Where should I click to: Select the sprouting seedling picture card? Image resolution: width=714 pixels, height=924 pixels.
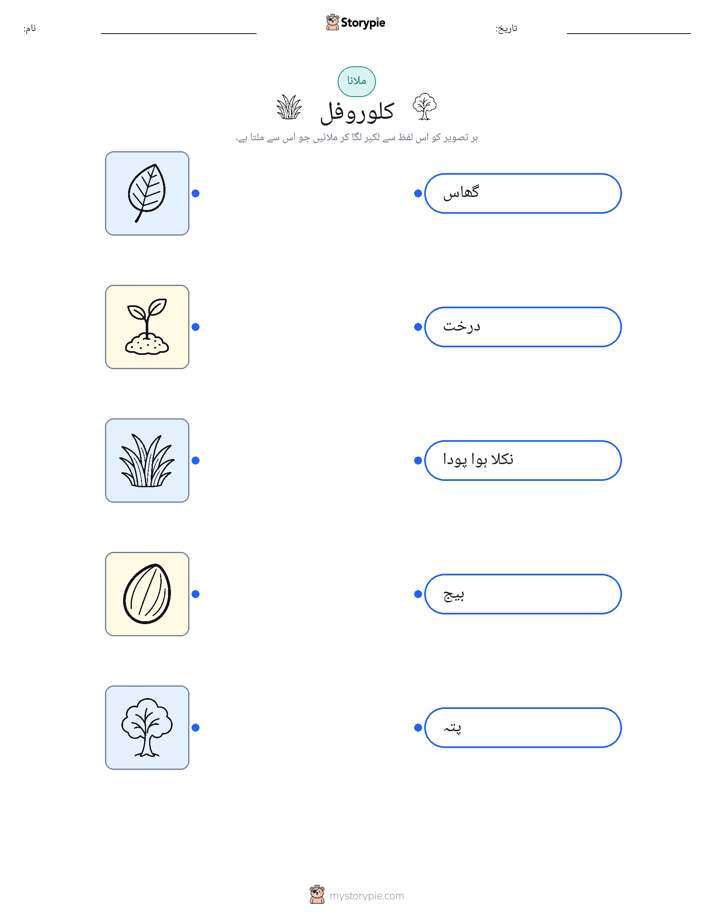(147, 327)
